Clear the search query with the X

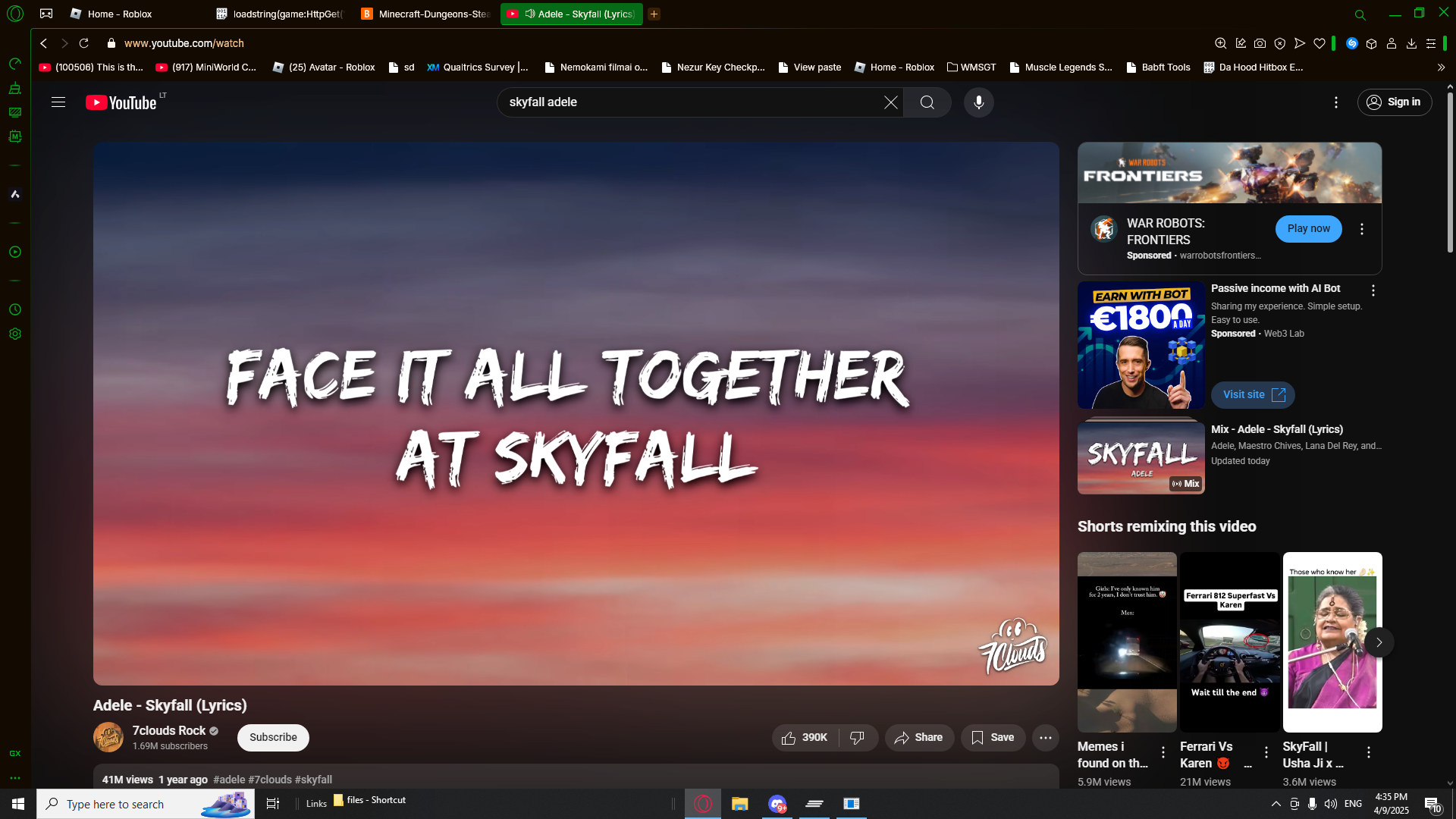(x=891, y=102)
